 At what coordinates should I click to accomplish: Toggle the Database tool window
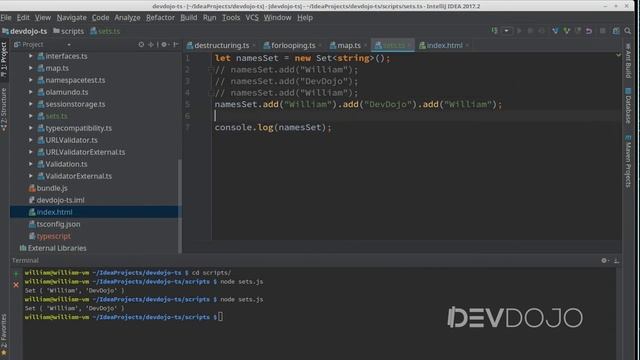tap(628, 105)
